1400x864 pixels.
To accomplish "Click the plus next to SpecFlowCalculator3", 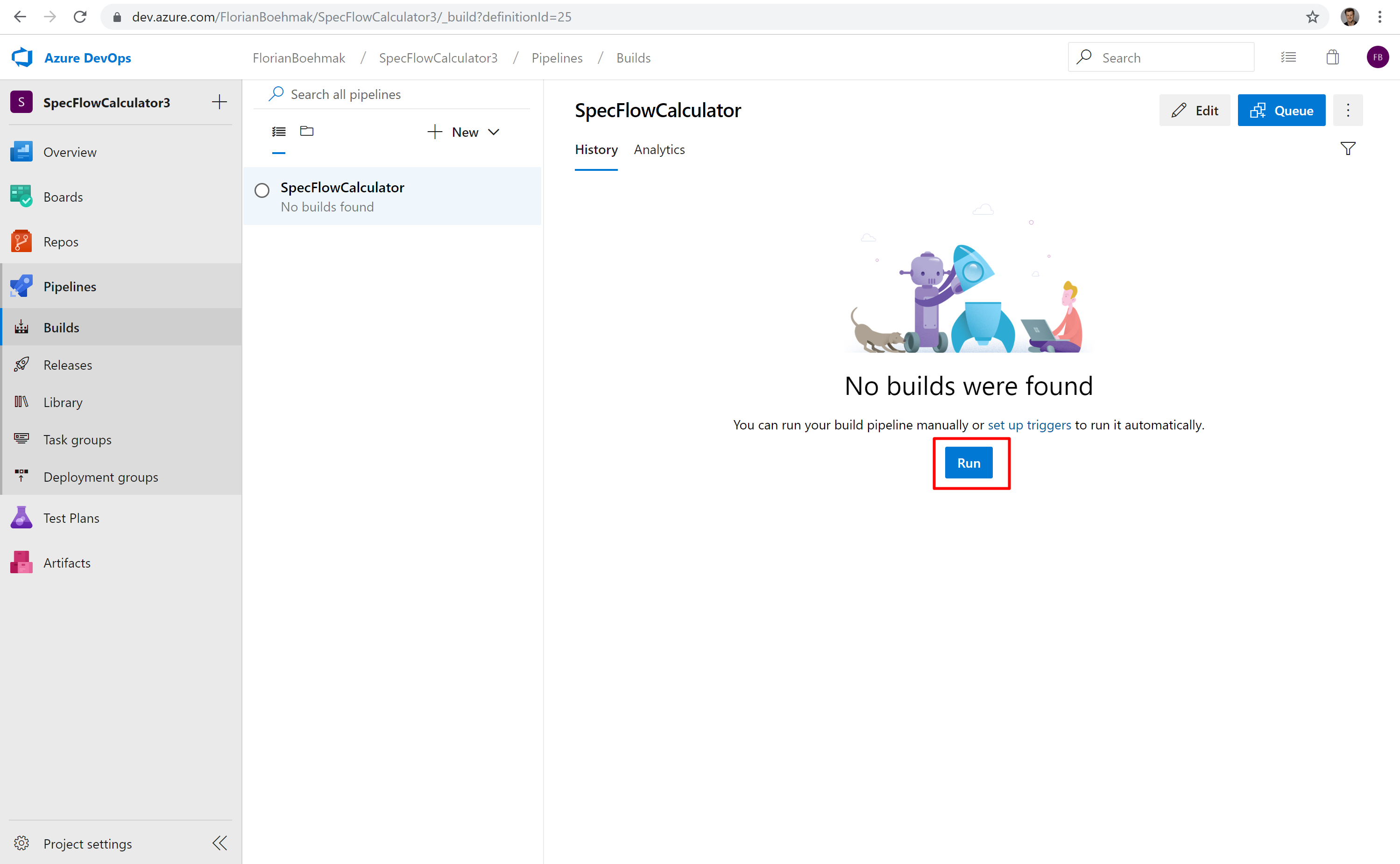I will click(x=219, y=102).
